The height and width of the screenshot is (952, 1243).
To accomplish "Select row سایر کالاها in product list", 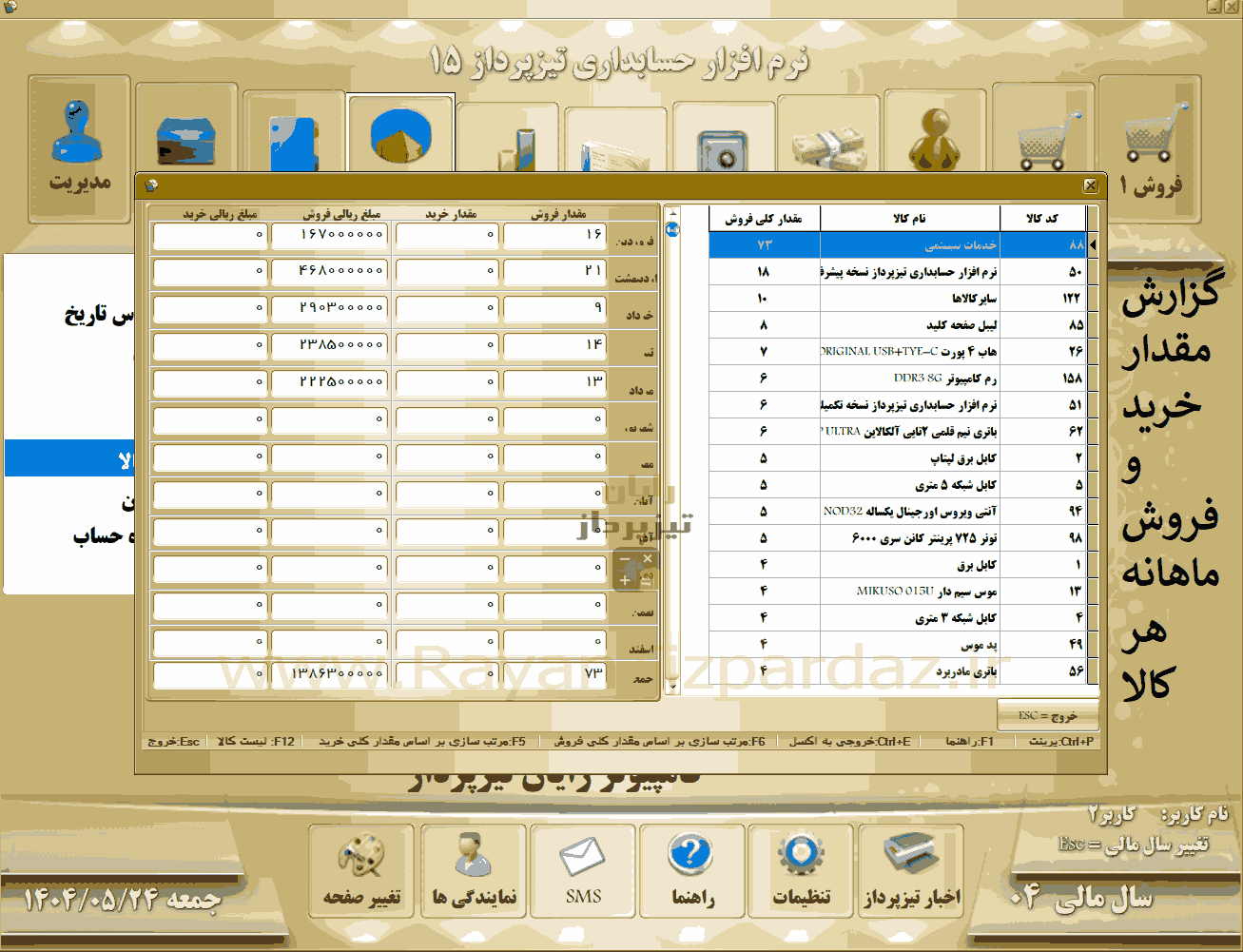I will coord(897,299).
